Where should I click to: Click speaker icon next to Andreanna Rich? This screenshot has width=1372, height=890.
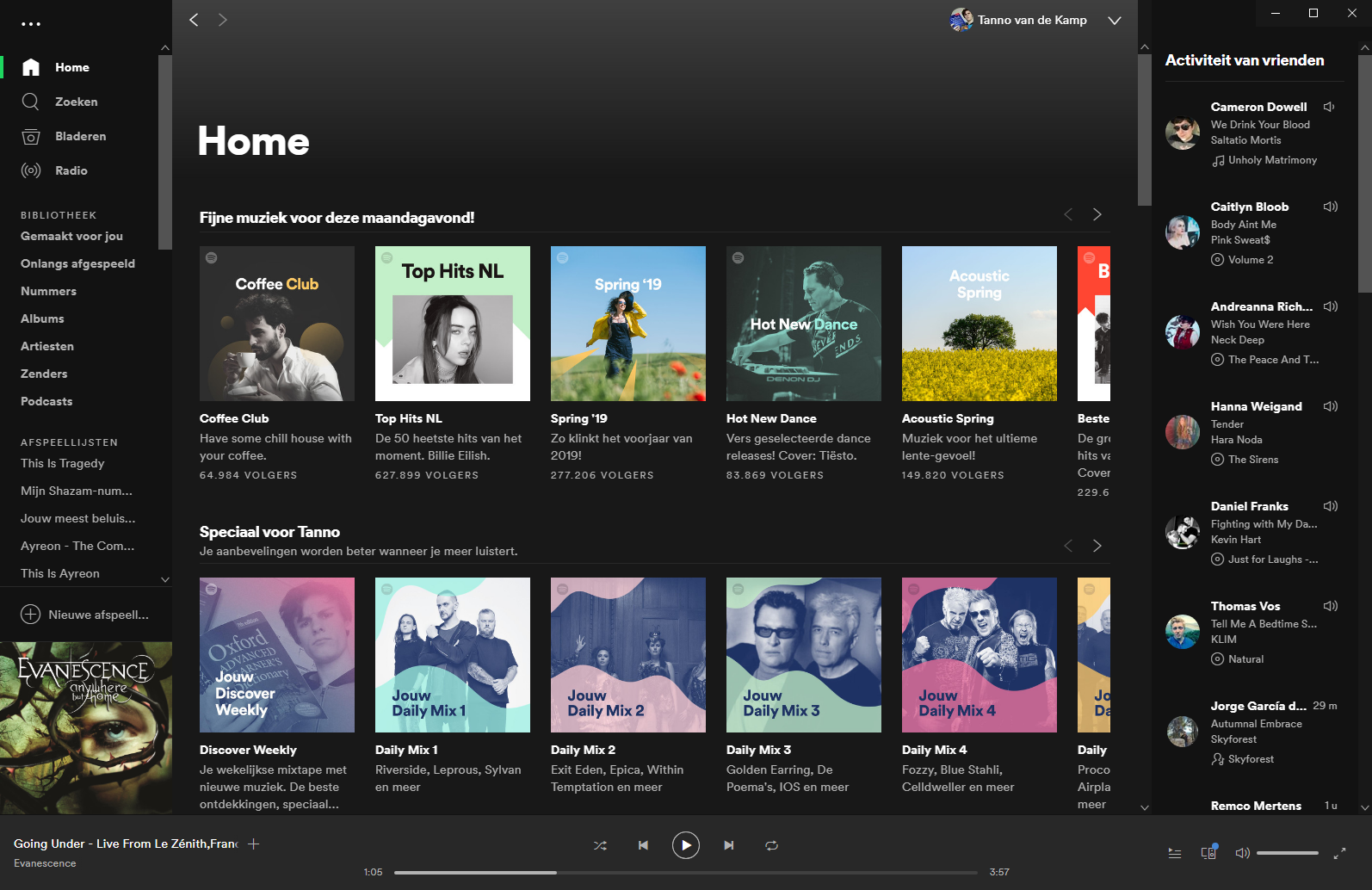pos(1330,306)
